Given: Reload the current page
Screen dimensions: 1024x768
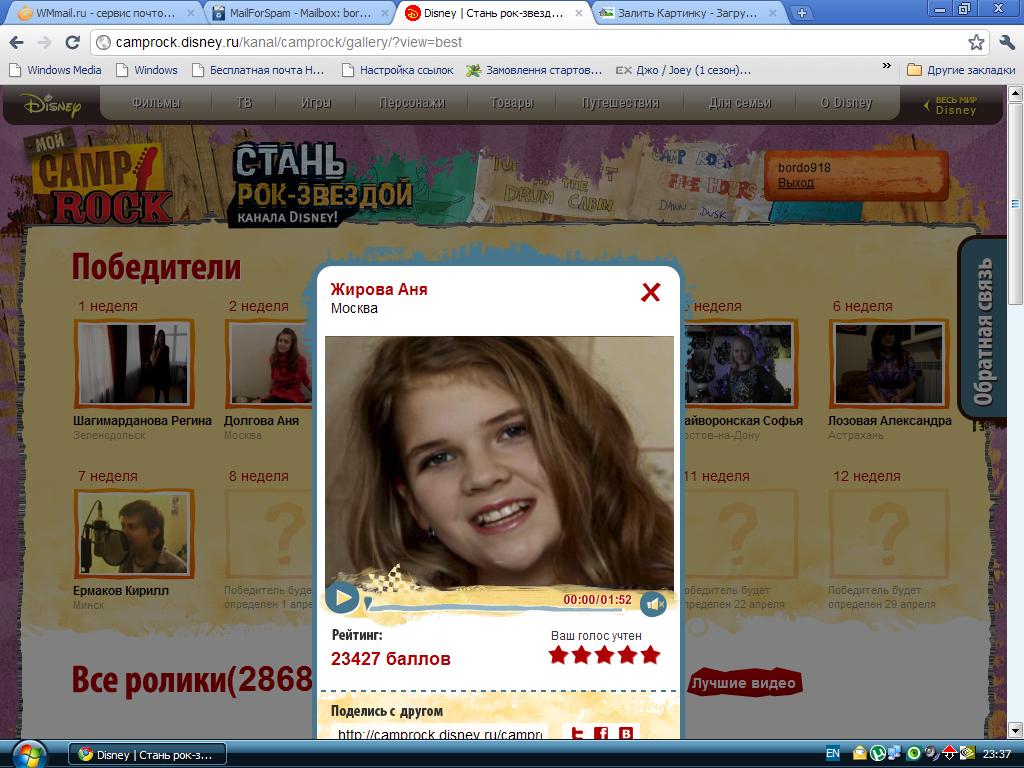Looking at the screenshot, I should 72,42.
